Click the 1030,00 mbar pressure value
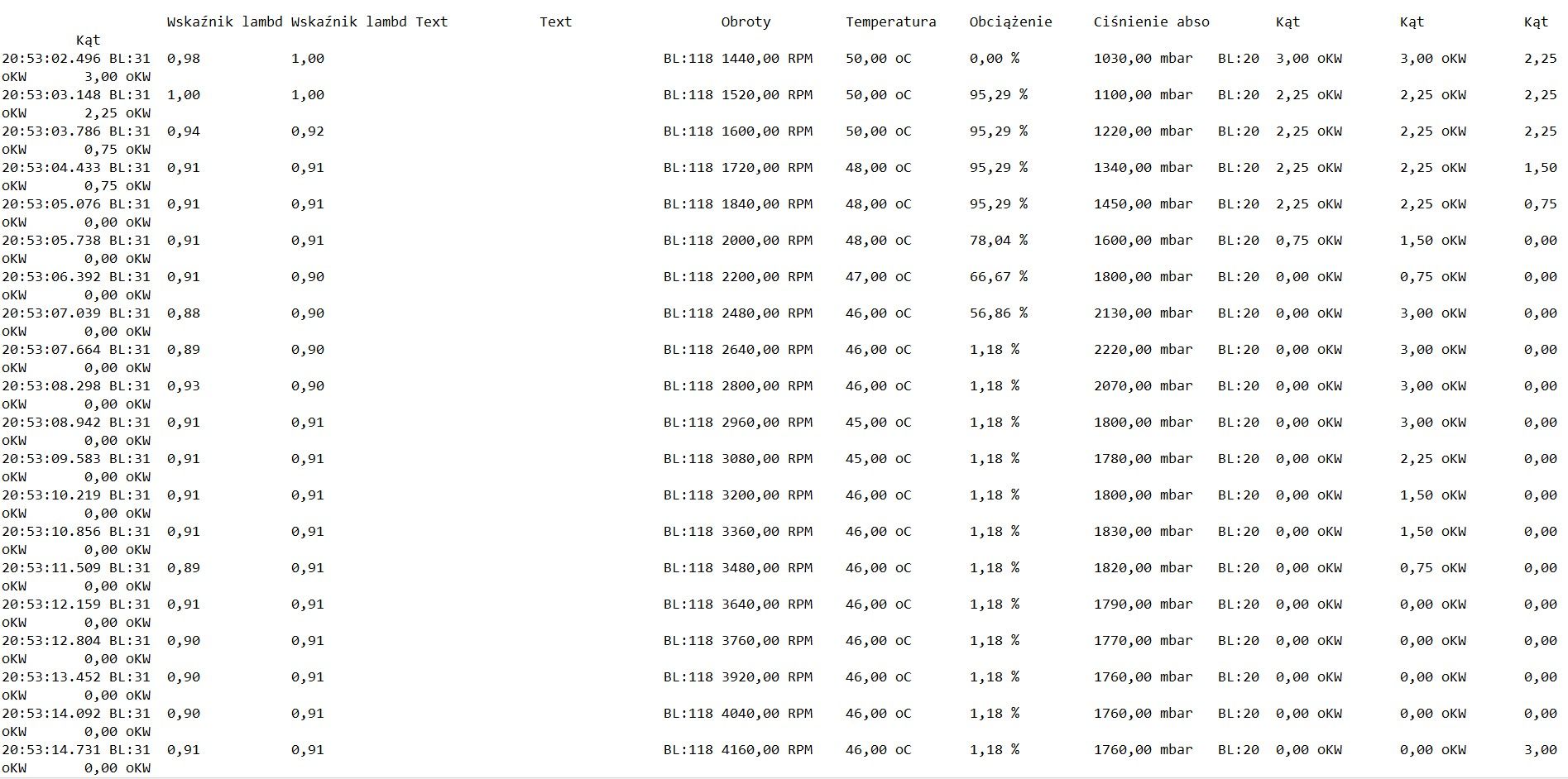Screen dimensions: 1568x779 click(x=1143, y=59)
